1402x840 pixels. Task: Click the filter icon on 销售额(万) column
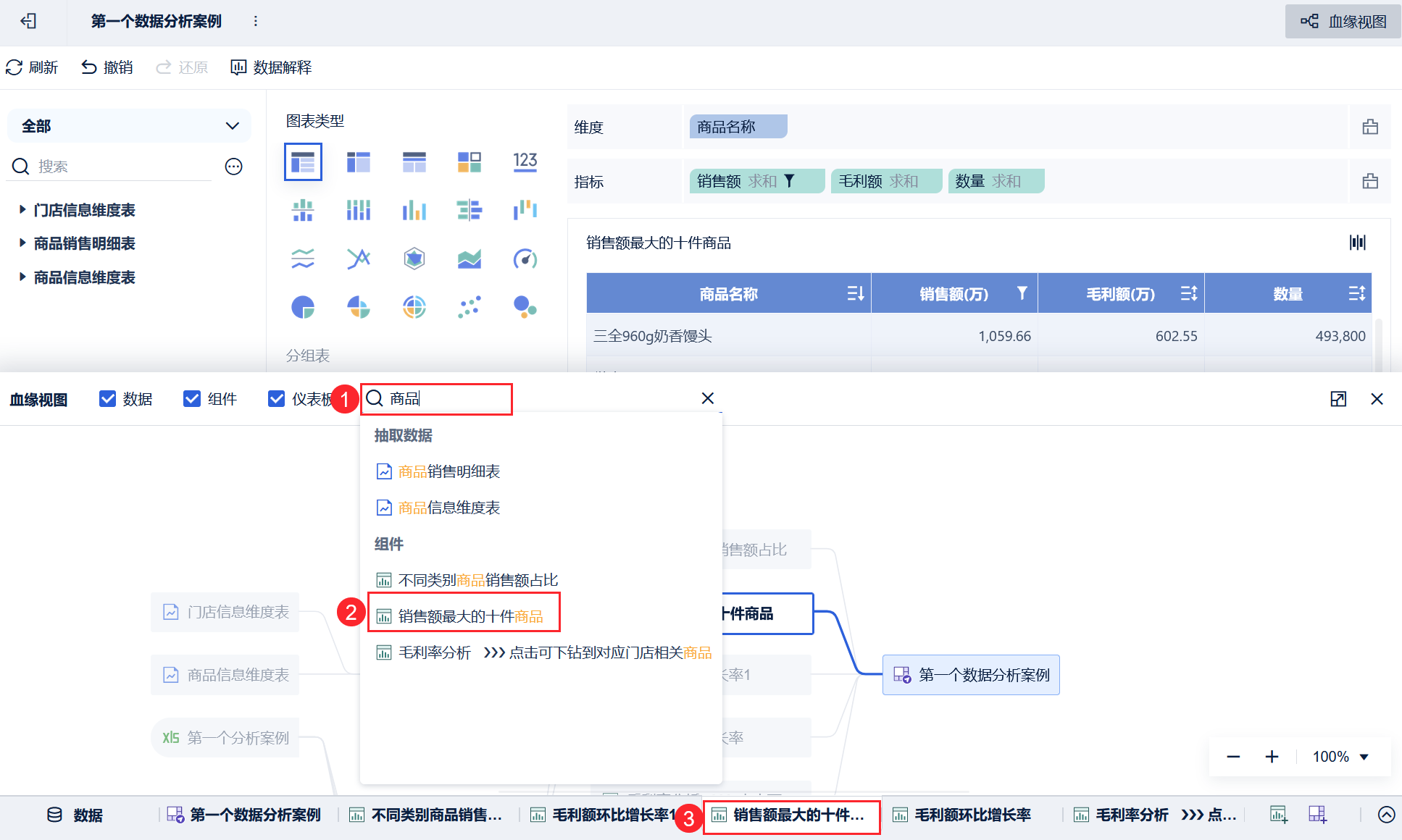[1022, 293]
